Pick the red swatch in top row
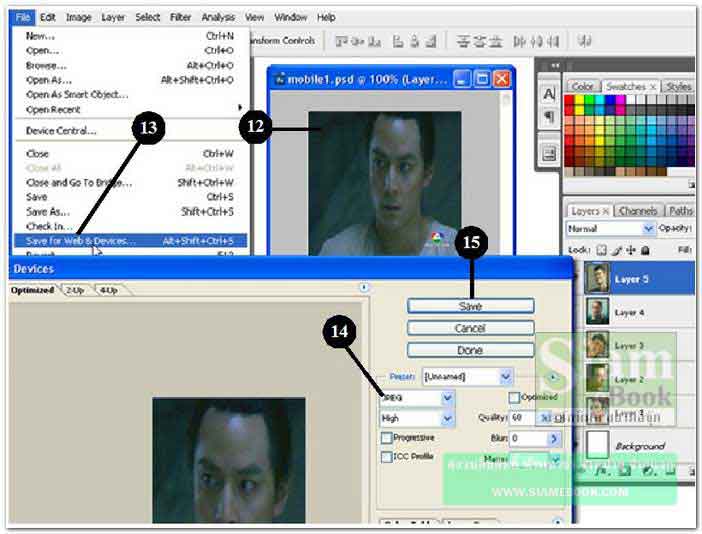Viewport: 702px width, 534px height. click(569, 99)
